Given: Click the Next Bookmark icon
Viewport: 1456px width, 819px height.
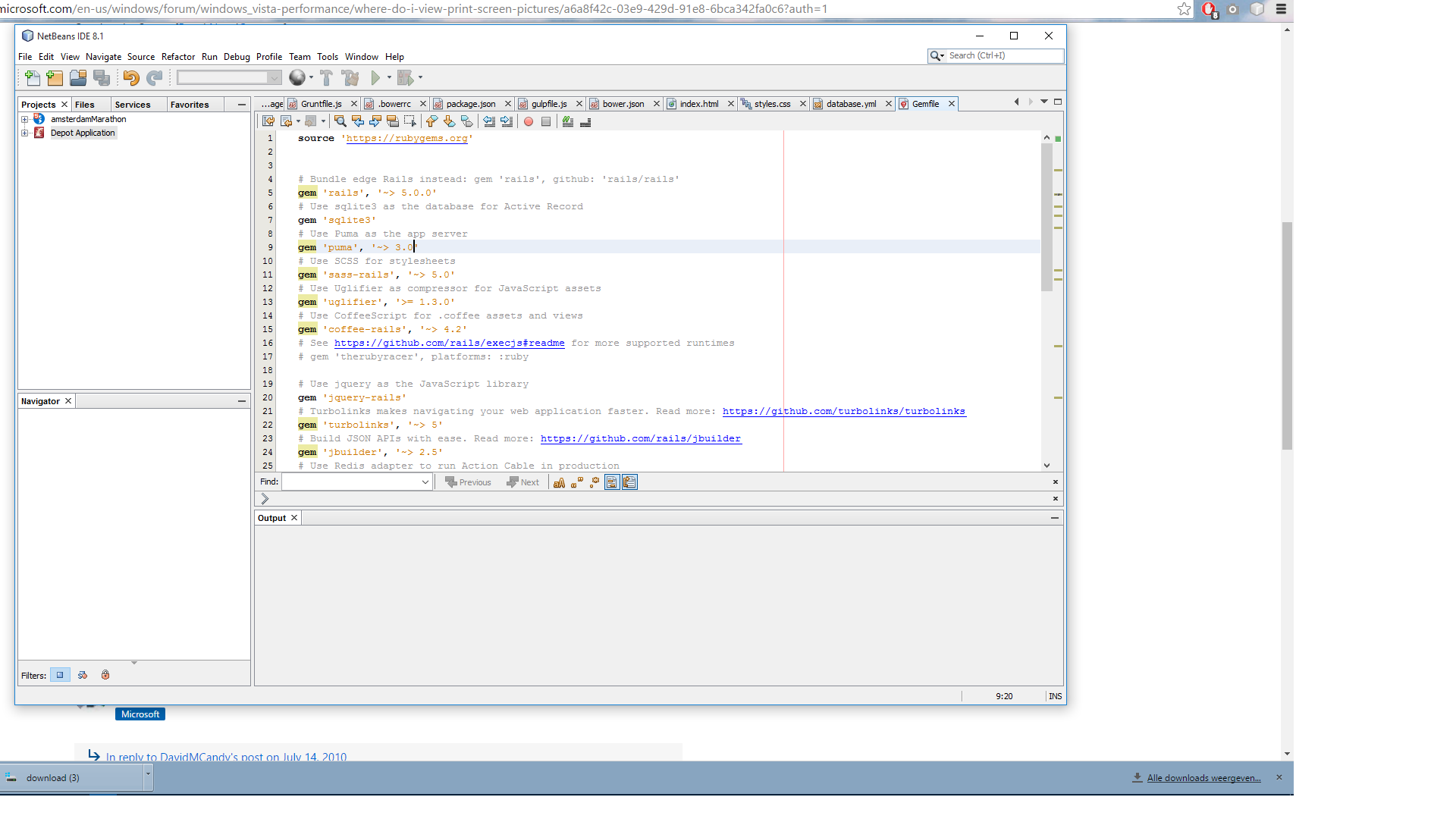Looking at the screenshot, I should tap(450, 121).
